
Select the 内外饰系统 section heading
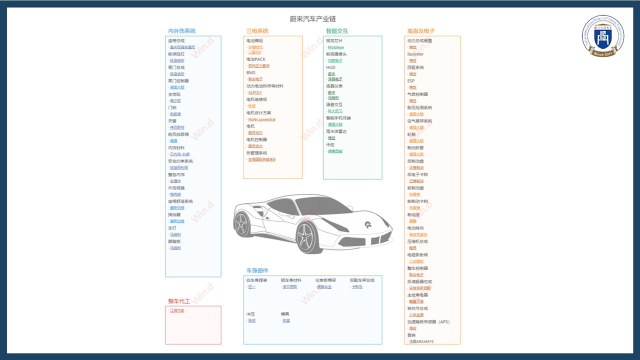click(x=182, y=31)
